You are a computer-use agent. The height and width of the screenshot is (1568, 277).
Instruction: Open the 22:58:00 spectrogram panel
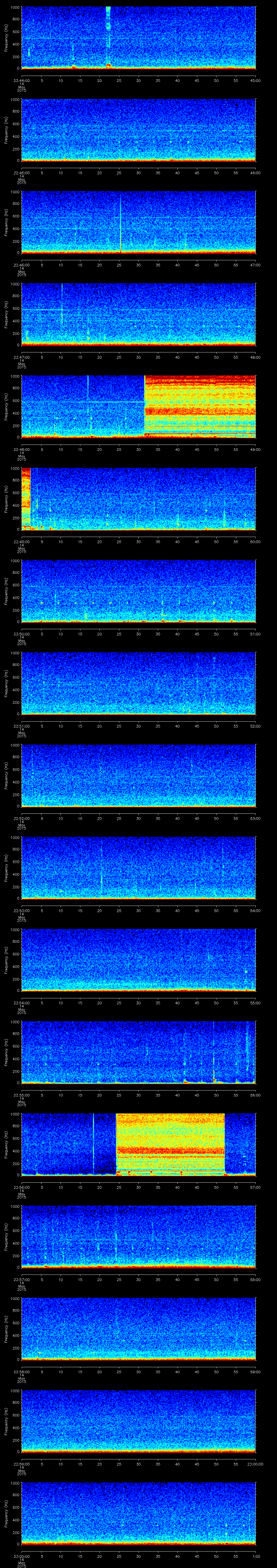coord(139,1328)
